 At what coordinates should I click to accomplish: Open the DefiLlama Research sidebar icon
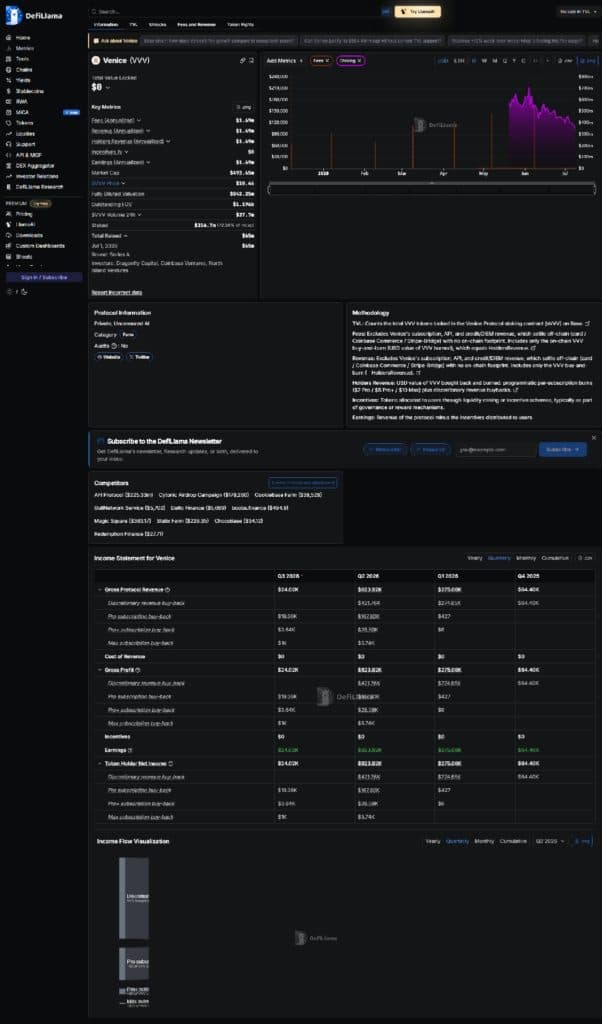pos(8,187)
